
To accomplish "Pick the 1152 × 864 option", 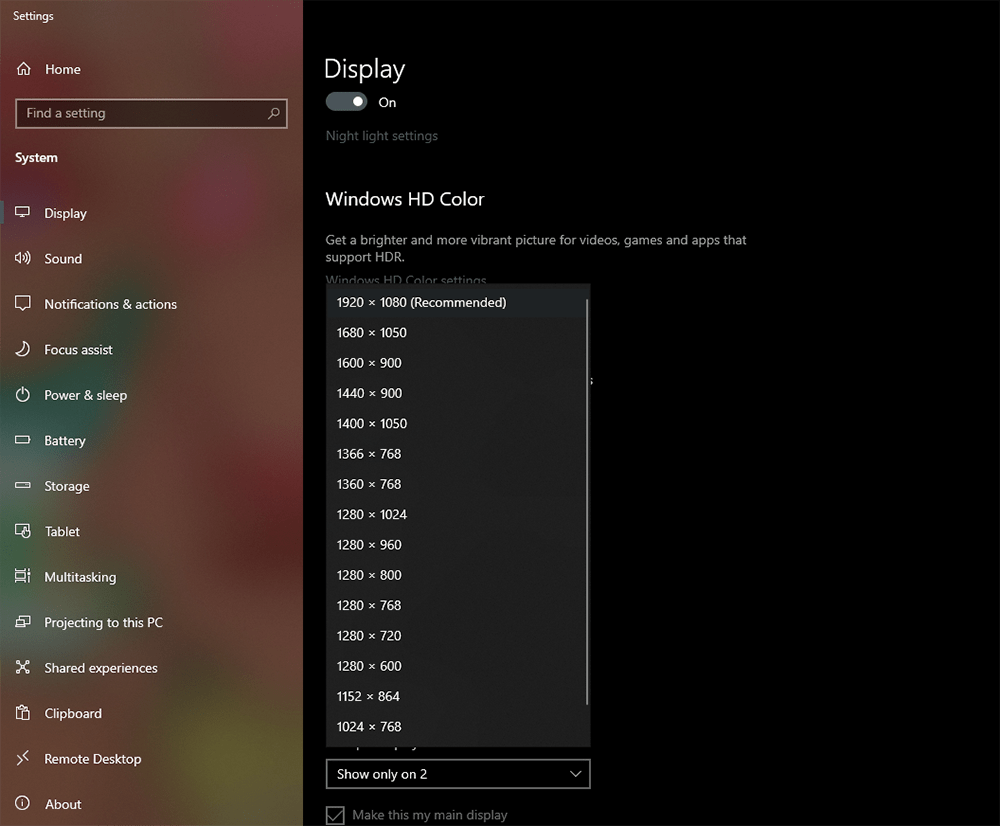I will click(458, 696).
